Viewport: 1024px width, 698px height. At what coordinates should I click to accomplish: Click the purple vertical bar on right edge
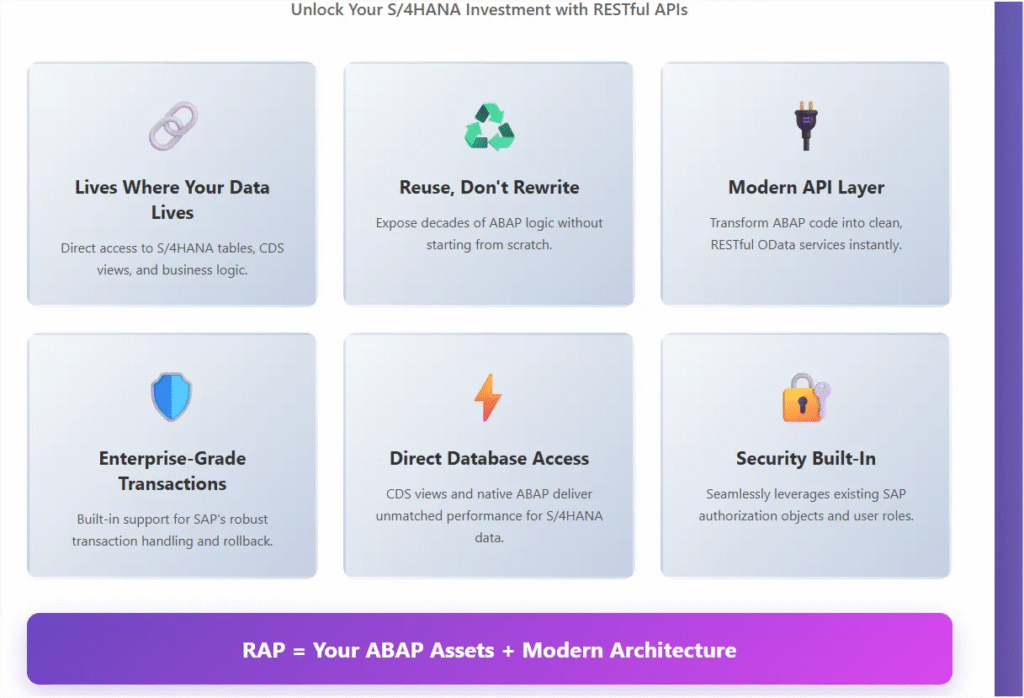[x=1008, y=340]
